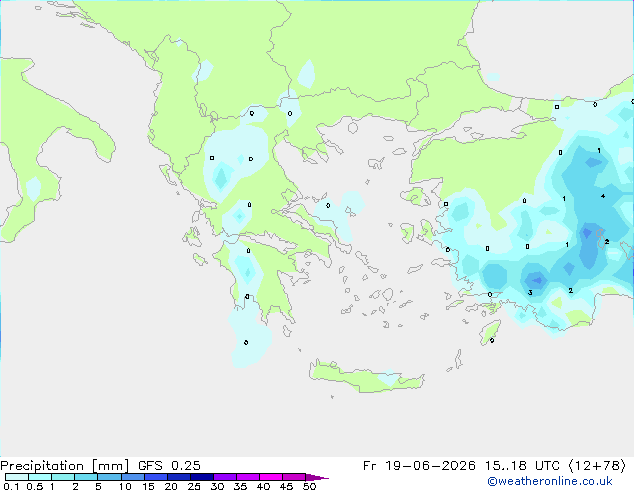Click the legend label 35
The image size is (634, 490).
coord(240,486)
